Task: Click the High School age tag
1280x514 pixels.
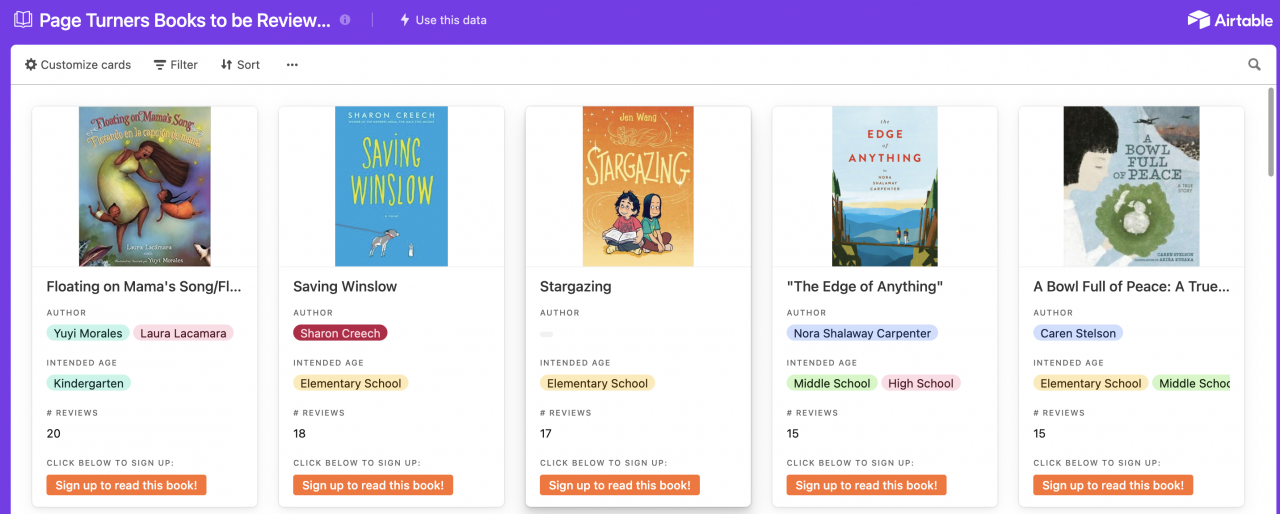Action: pos(921,383)
